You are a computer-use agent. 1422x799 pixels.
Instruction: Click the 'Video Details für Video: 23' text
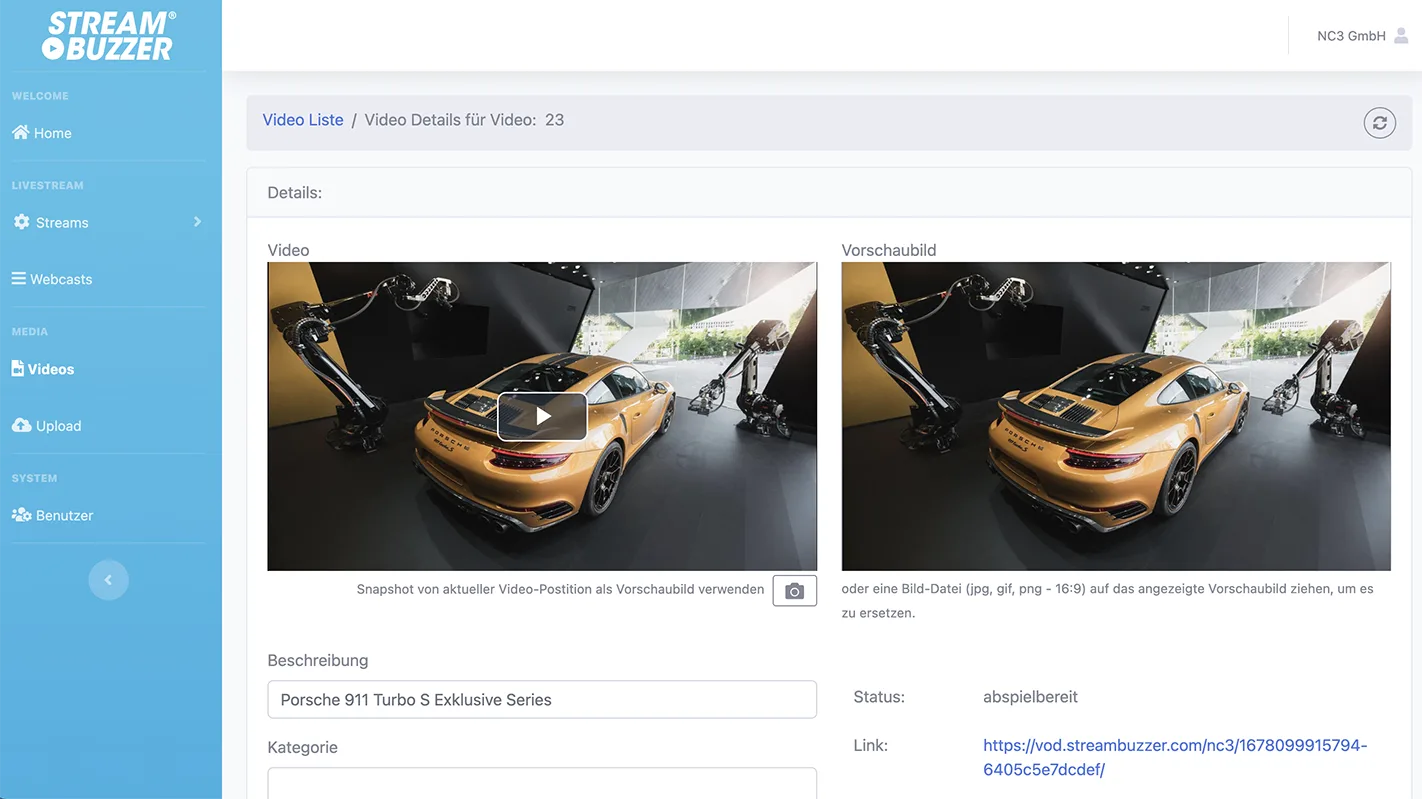464,120
